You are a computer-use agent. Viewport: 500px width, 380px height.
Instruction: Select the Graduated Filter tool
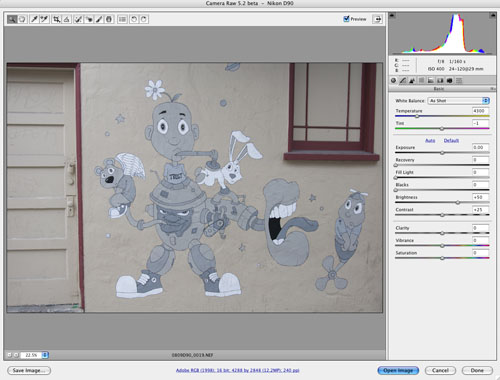109,19
